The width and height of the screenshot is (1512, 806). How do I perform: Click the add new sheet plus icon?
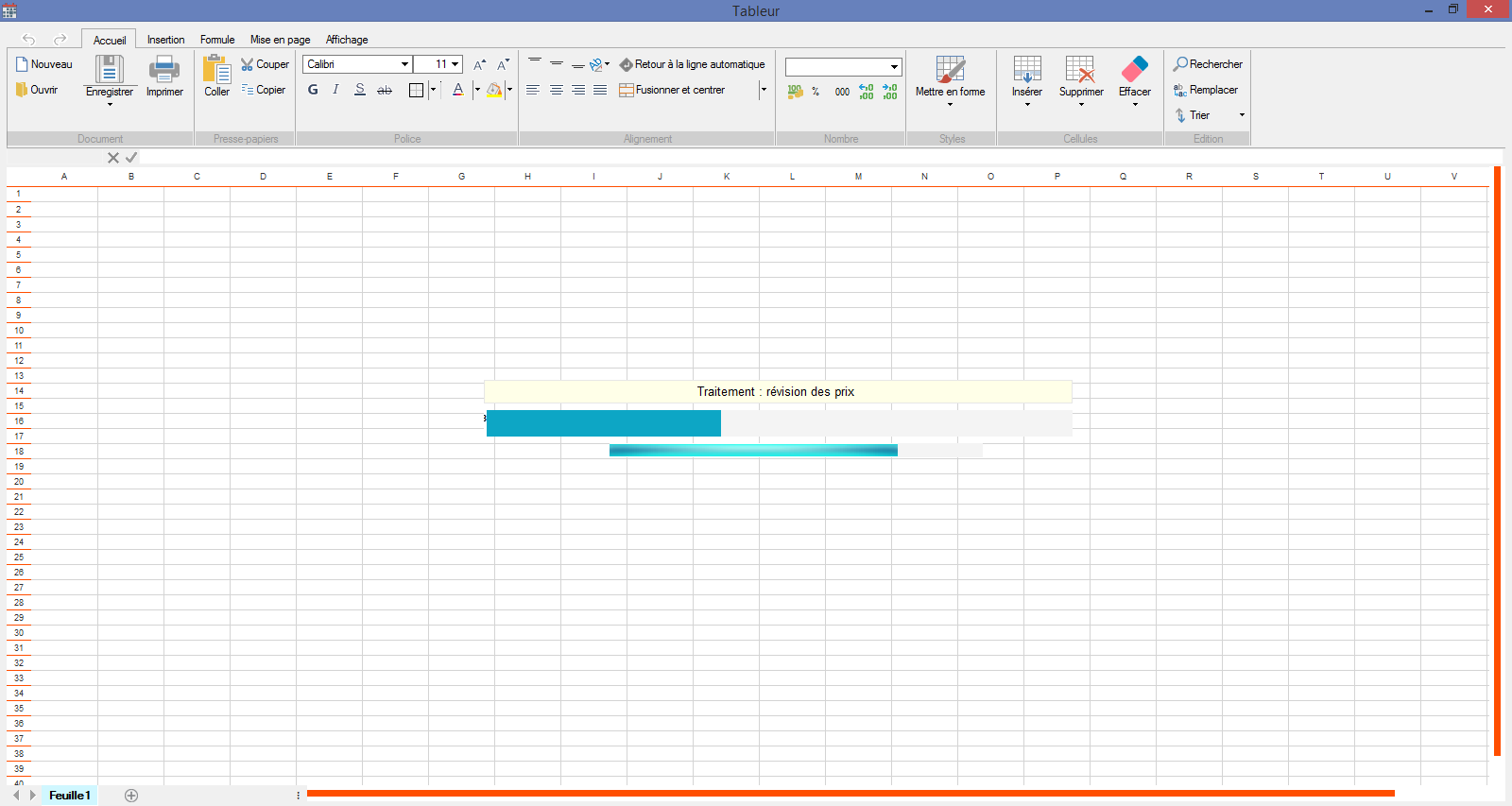point(131,796)
